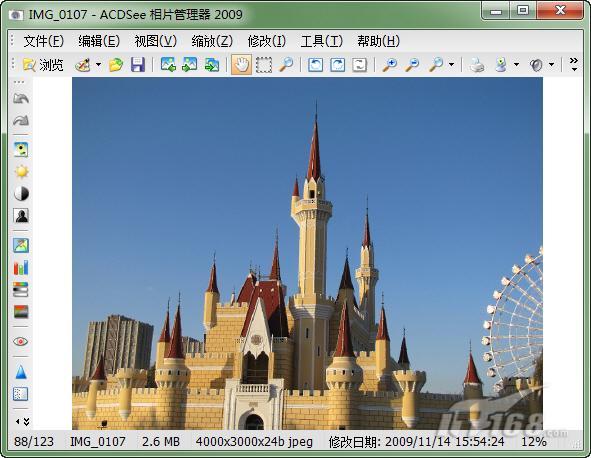Click the send/share person icon
This screenshot has height=458, width=591.
point(501,65)
